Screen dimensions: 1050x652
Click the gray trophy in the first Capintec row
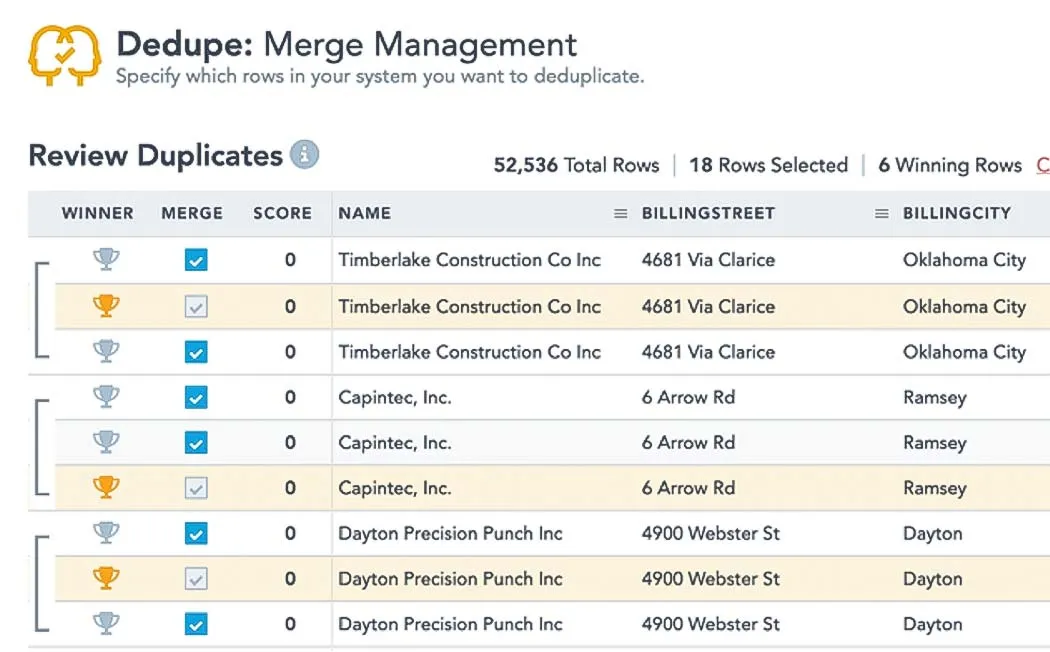106,397
